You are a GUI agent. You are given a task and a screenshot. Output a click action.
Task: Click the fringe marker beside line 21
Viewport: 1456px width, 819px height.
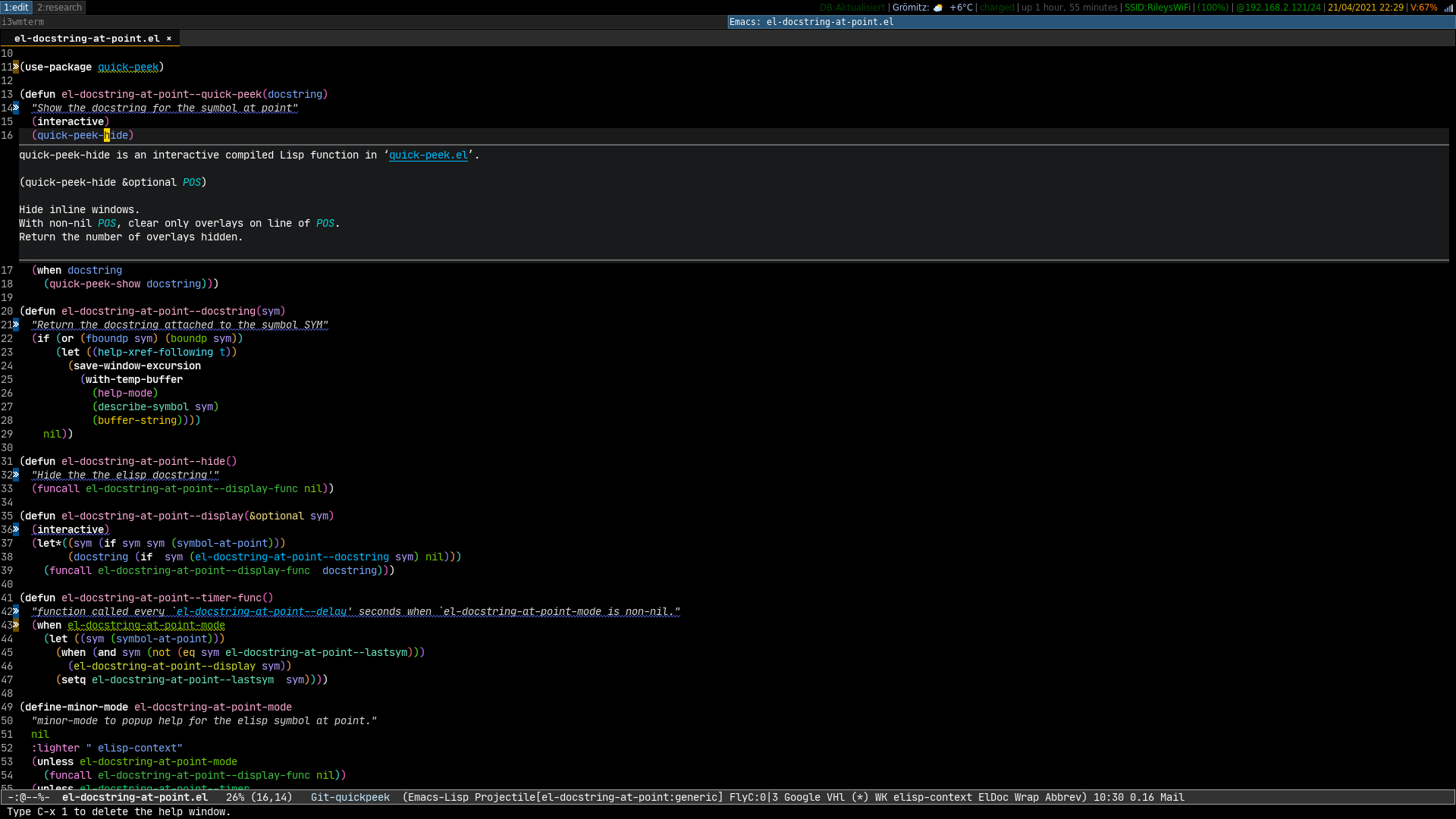(x=16, y=325)
